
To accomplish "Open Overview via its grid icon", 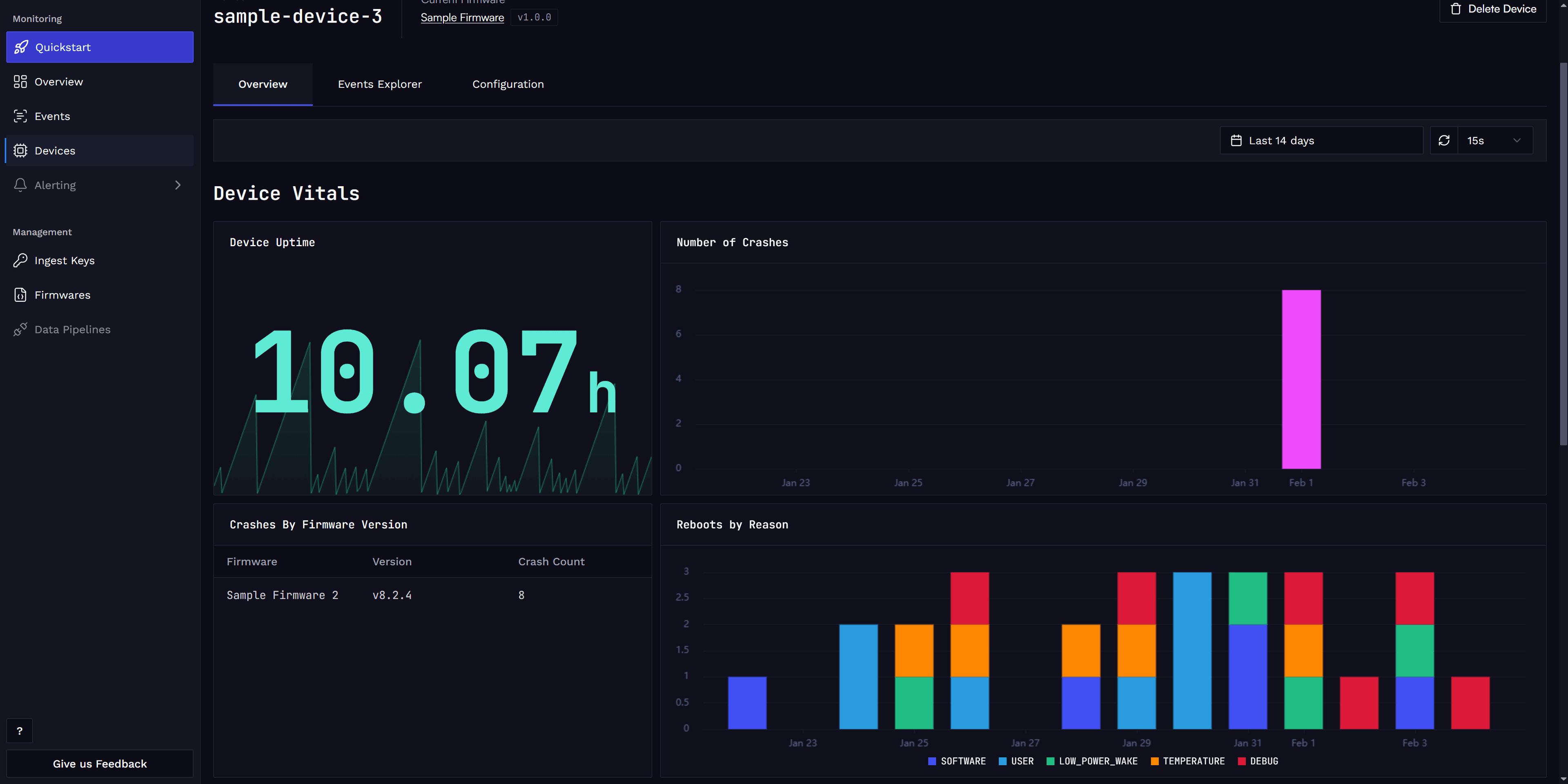I will click(20, 82).
